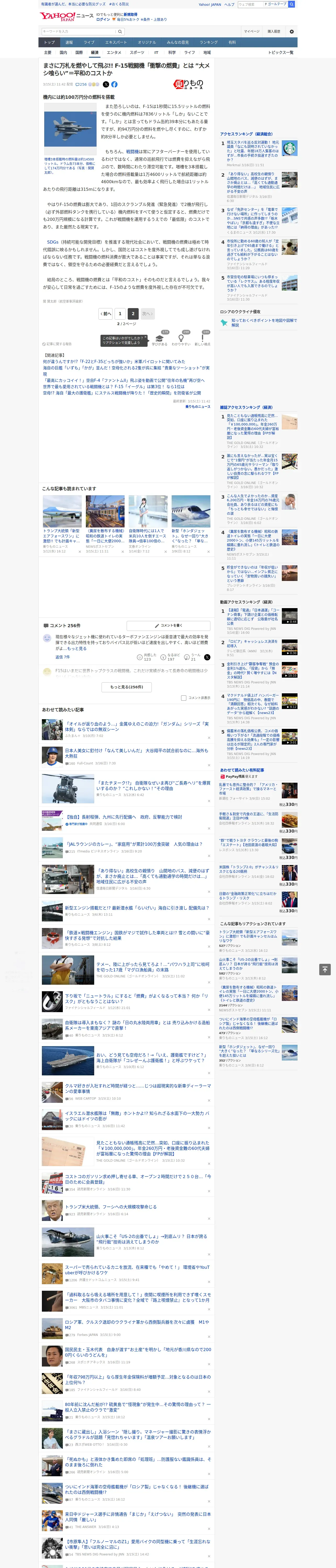Screen dimensions: 336x1568
Task: Open the F-15 fighter jet article image
Action: click(71, 129)
